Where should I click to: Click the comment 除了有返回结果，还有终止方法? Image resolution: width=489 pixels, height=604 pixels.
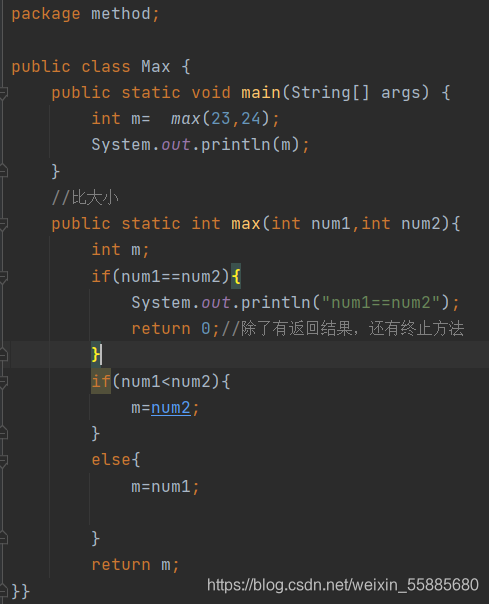[x=353, y=329]
